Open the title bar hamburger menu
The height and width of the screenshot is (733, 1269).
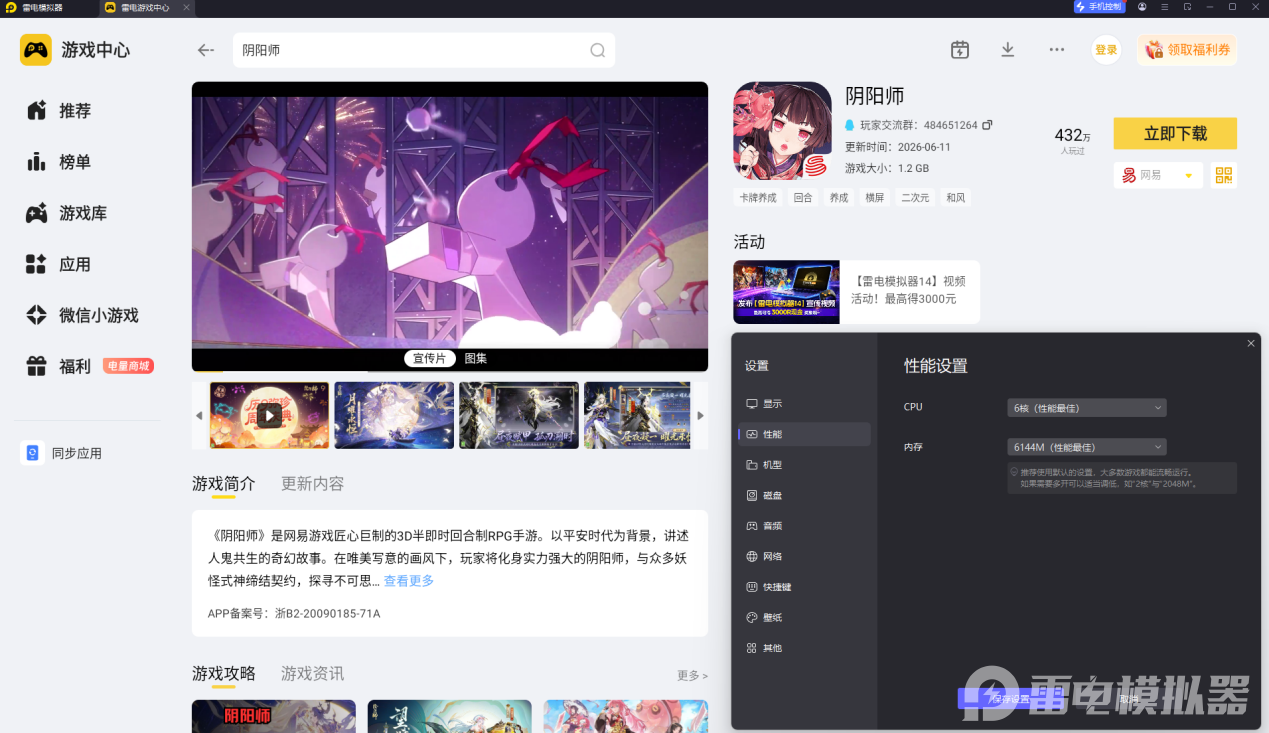(1164, 7)
